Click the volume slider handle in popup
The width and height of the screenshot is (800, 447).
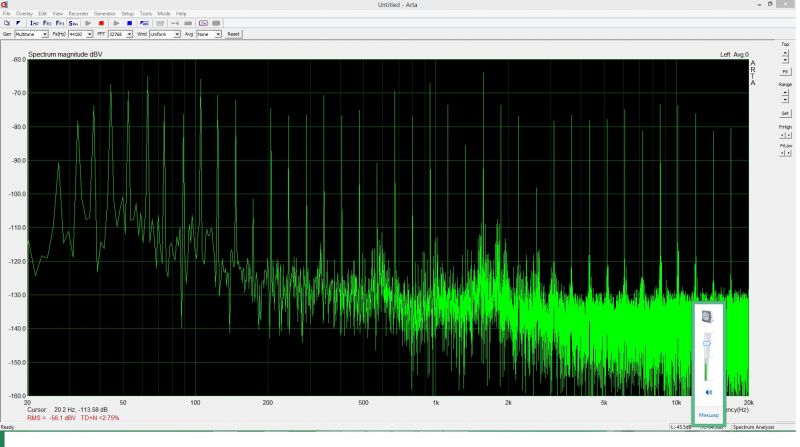click(707, 343)
